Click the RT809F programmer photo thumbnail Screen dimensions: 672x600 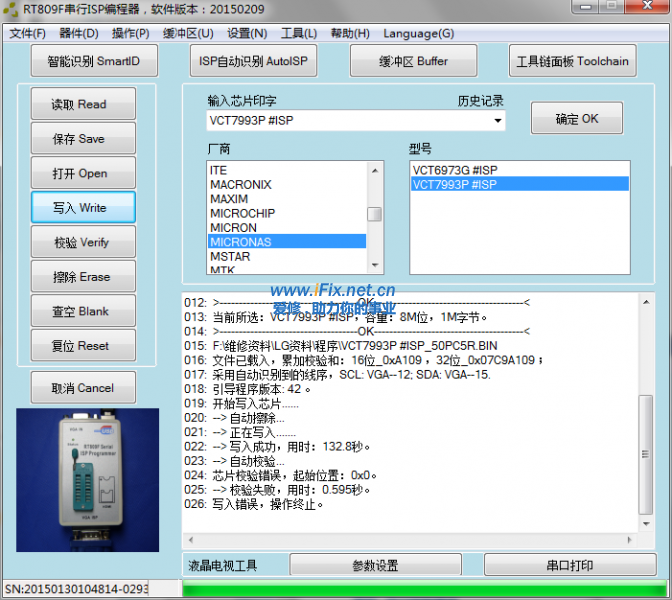87,480
